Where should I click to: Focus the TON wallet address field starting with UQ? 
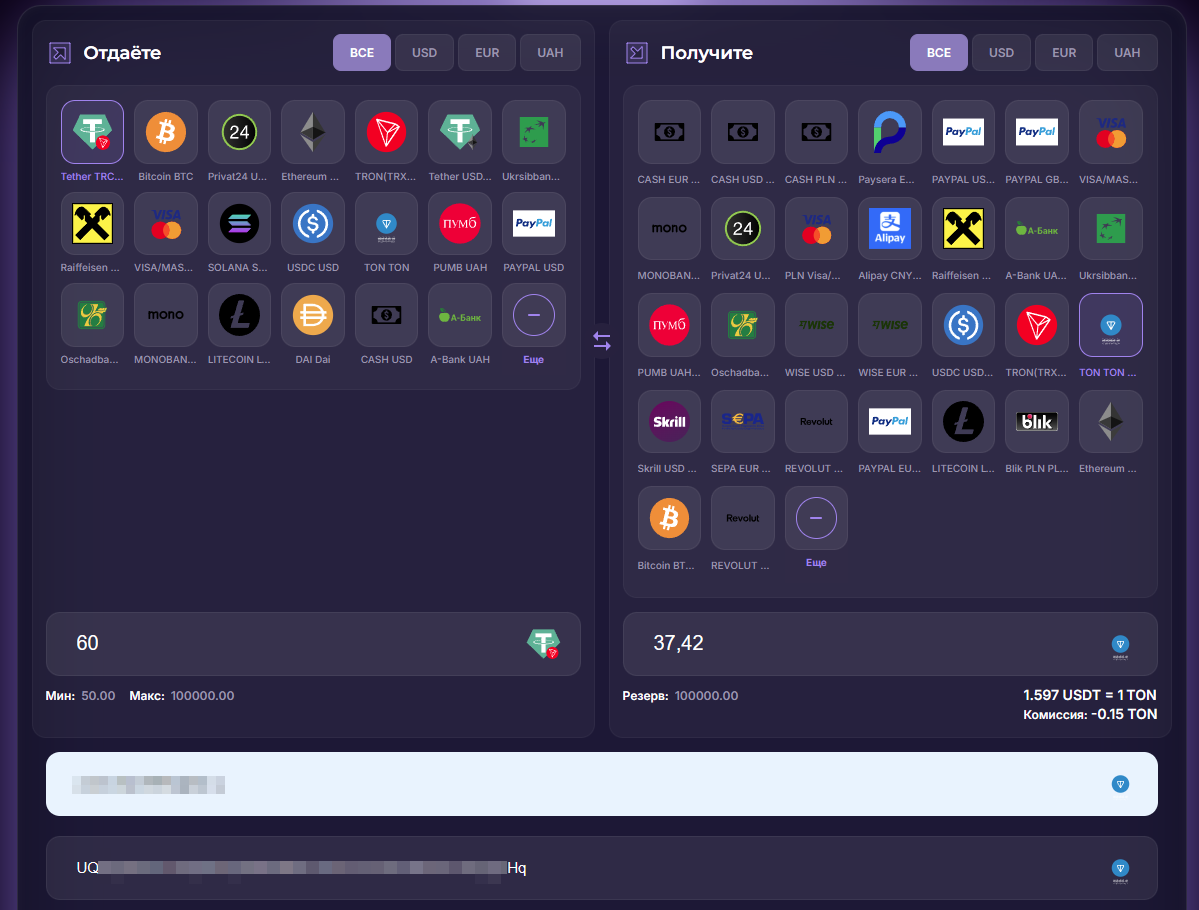(580, 868)
